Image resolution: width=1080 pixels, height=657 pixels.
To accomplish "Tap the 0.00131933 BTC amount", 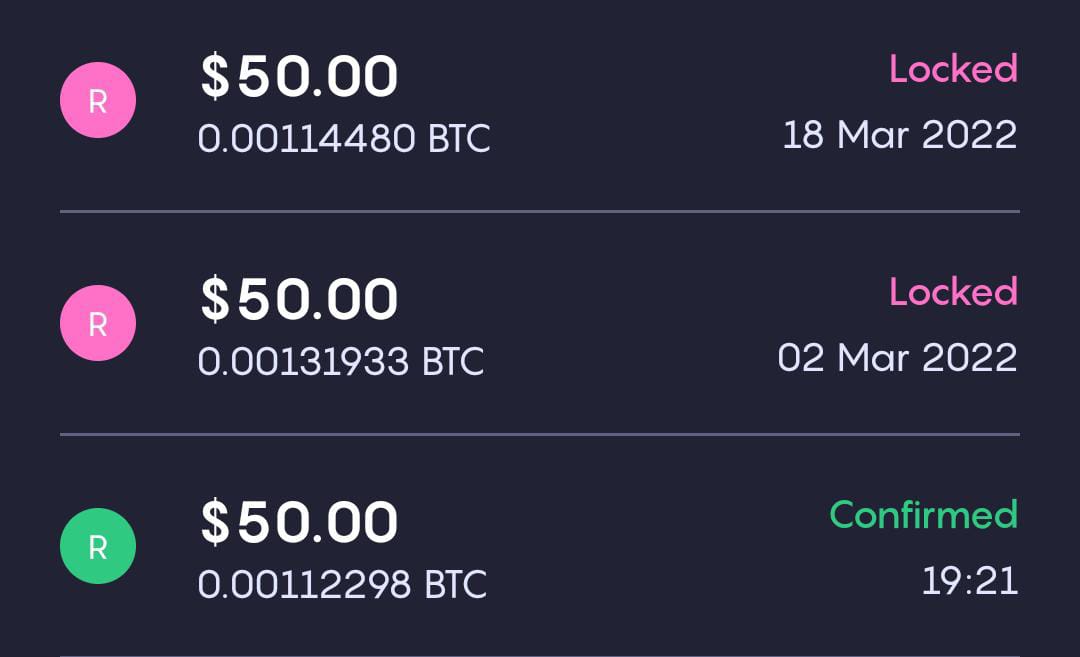I will 343,362.
